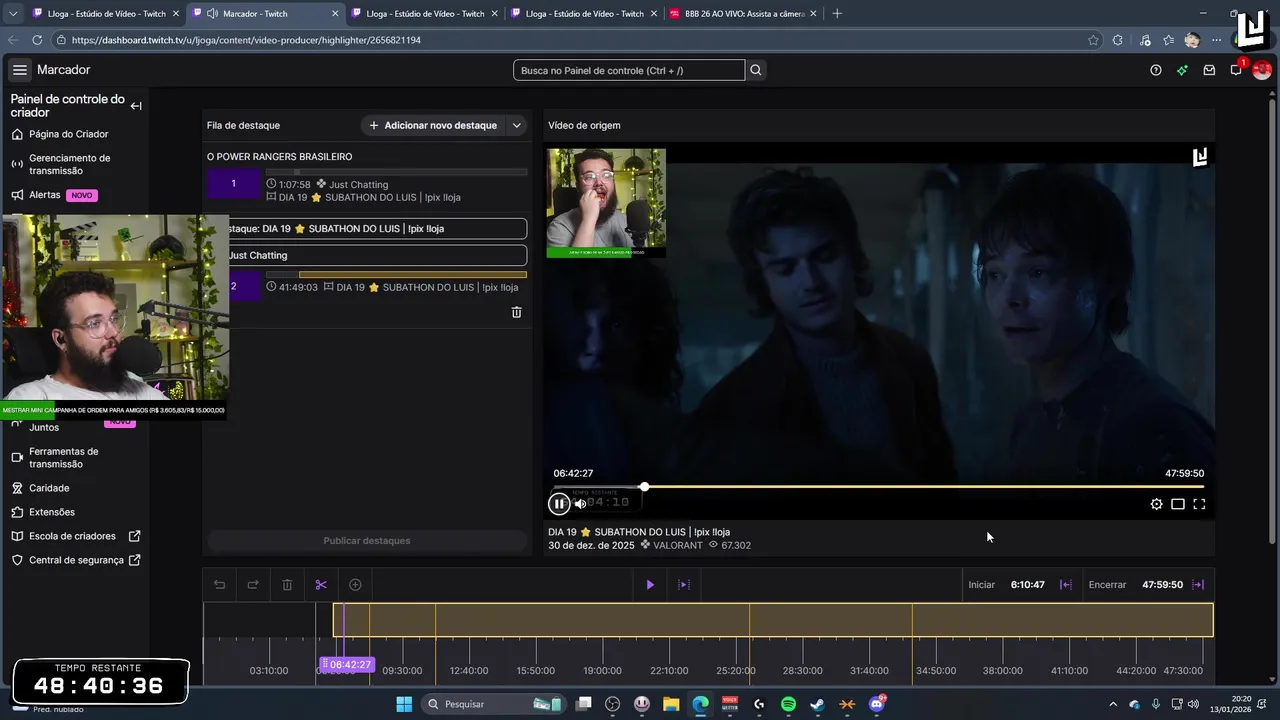This screenshot has height=720, width=1280.
Task: Set end point with Encerrar marker icon
Action: click(1198, 585)
